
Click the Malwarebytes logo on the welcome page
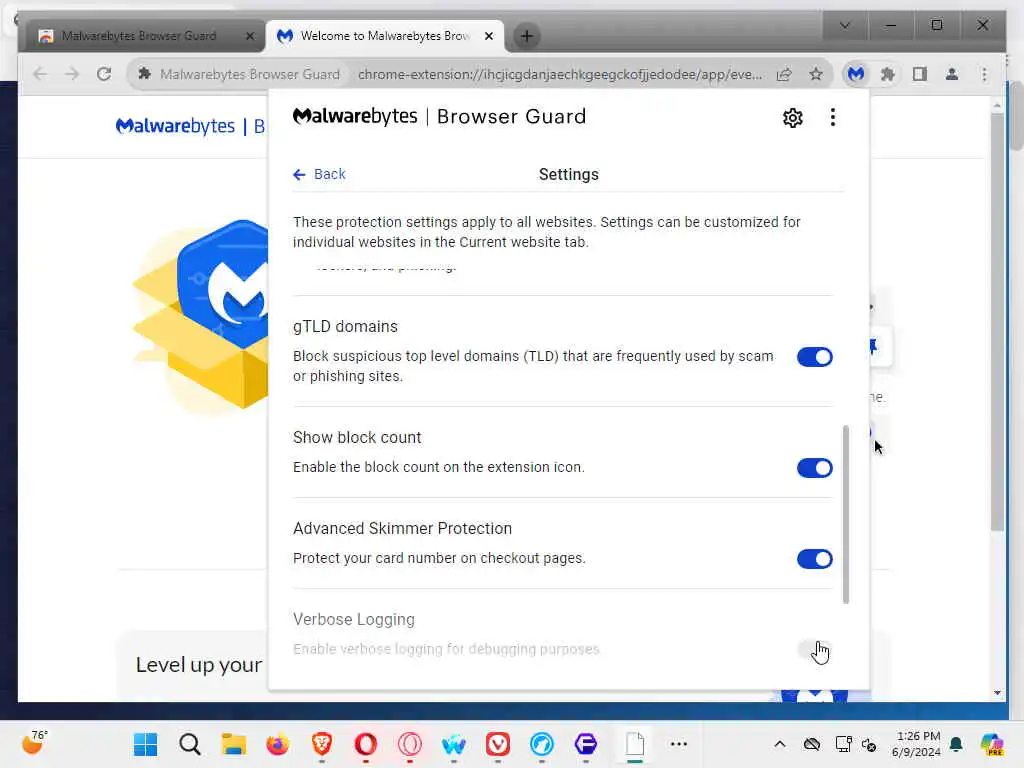175,126
